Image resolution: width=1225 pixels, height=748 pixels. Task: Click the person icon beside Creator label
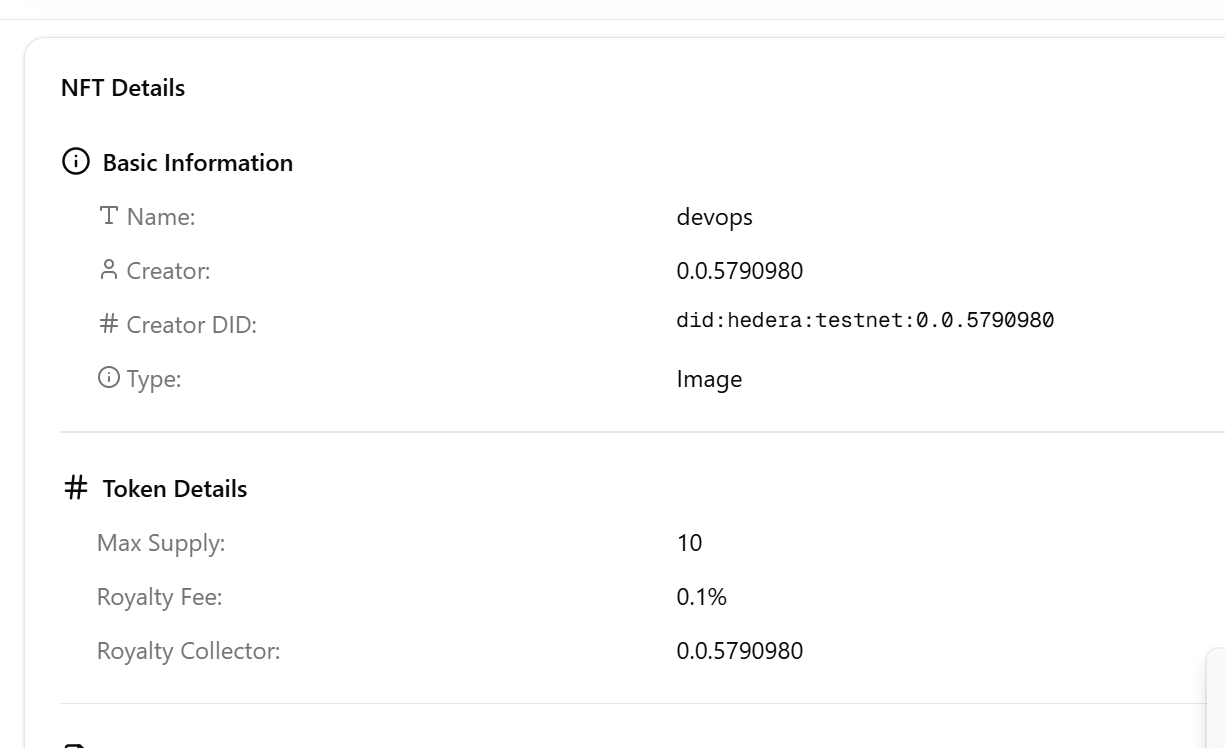[109, 270]
